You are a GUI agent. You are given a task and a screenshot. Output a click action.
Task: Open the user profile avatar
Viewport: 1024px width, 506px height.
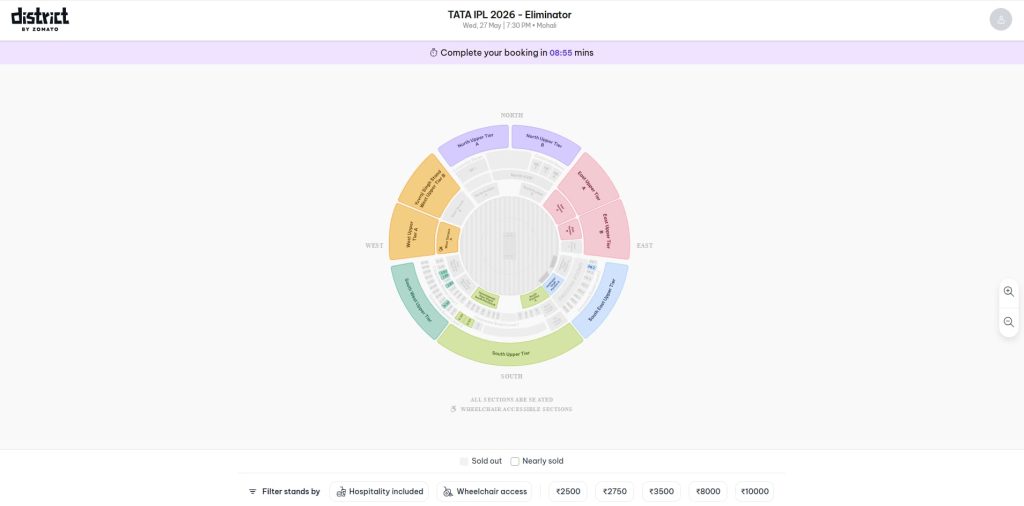point(1000,19)
